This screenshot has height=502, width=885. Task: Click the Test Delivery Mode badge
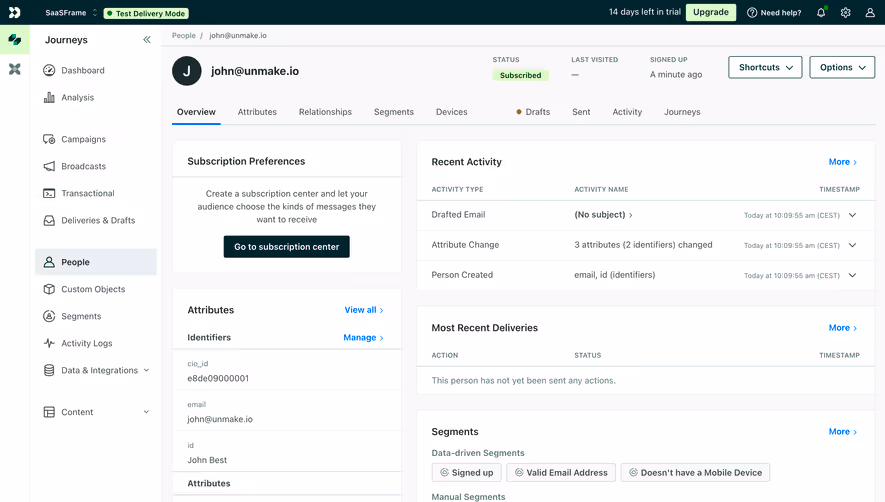click(x=146, y=13)
